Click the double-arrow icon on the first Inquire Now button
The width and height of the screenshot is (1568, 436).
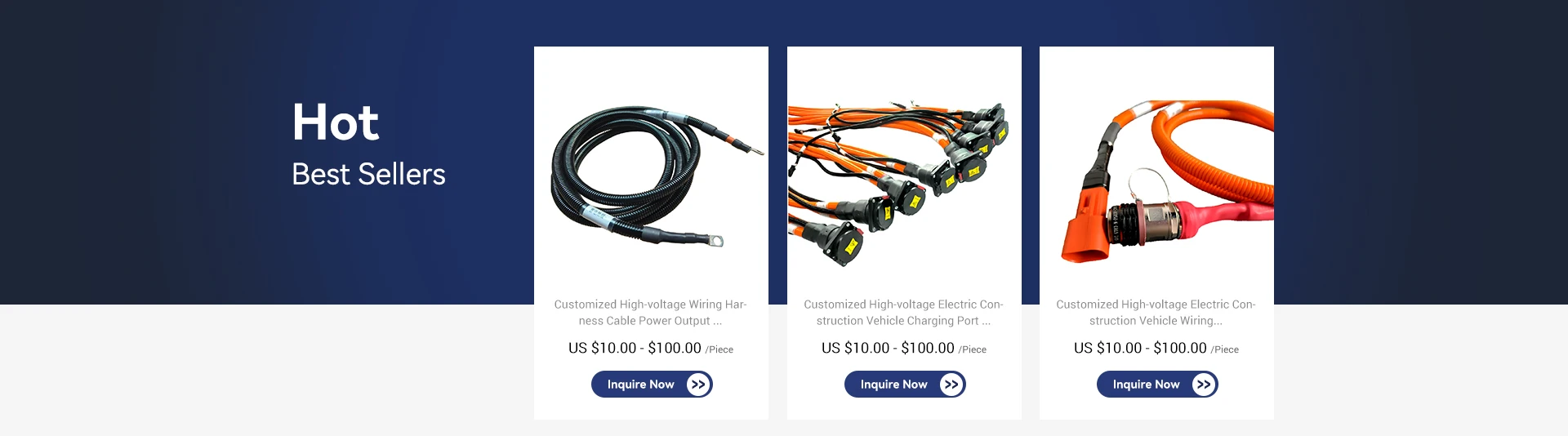[x=698, y=385]
